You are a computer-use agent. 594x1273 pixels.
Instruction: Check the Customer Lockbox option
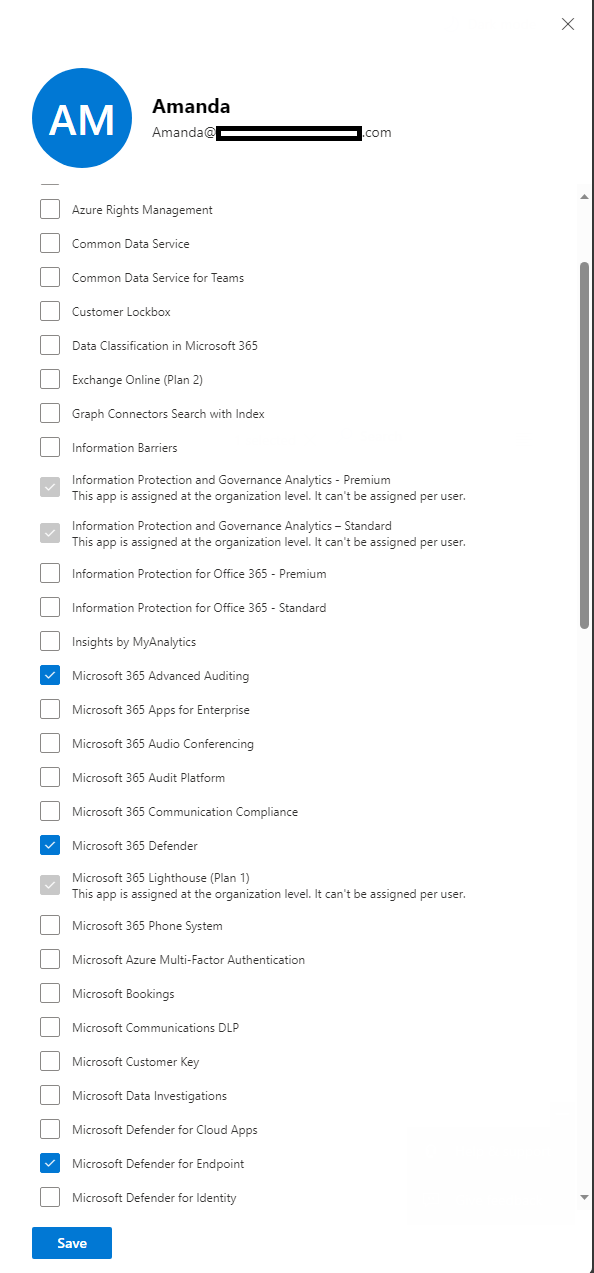(49, 310)
